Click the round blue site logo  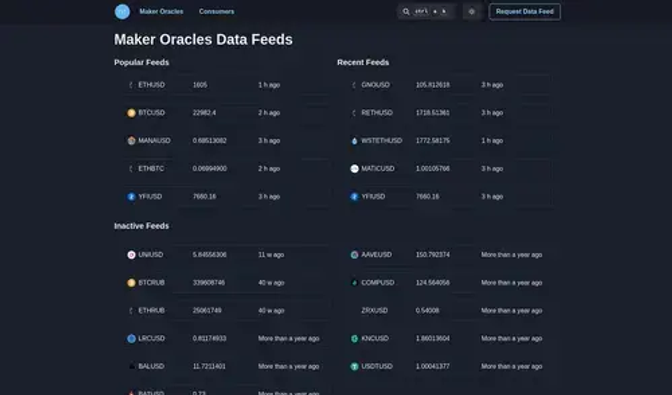[122, 12]
